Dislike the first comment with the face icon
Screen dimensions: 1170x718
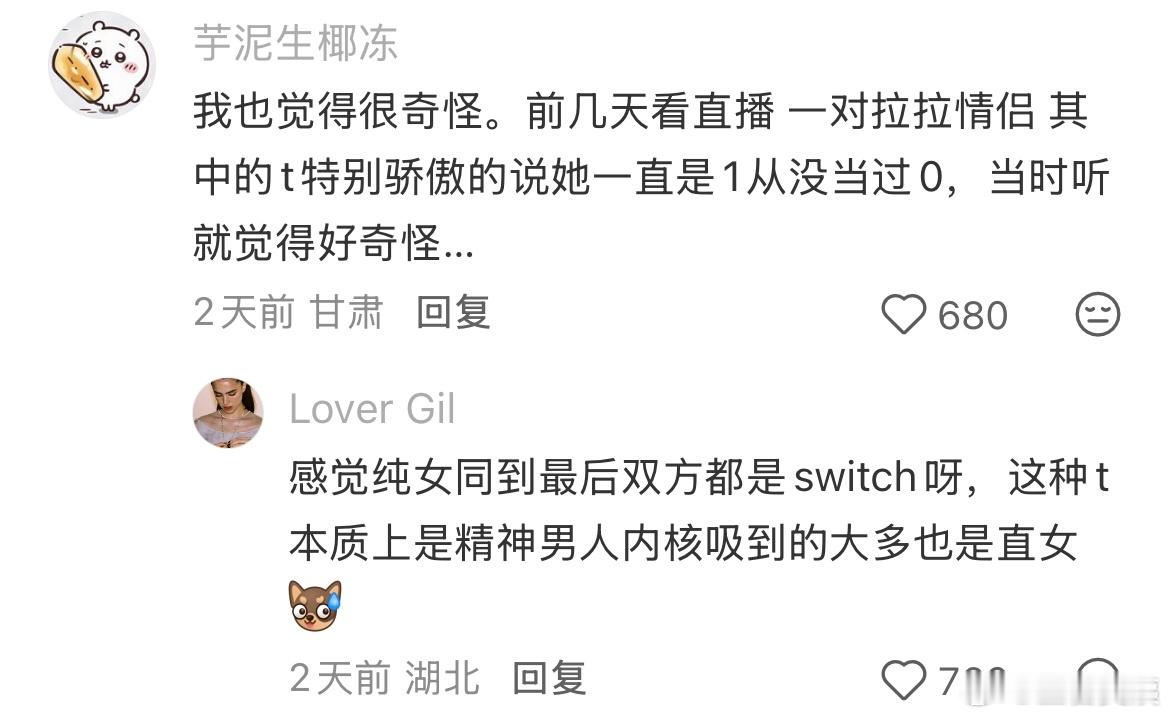point(1098,314)
